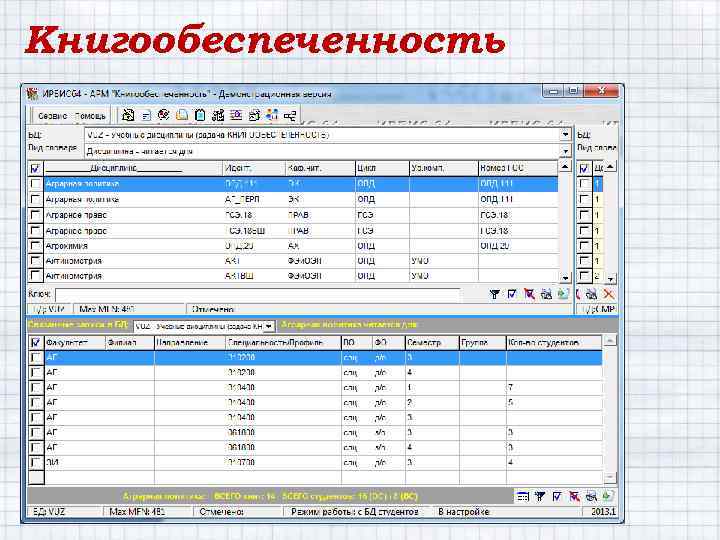Check the first Аграрное право row checkbox
The width and height of the screenshot is (720, 540).
coord(35,215)
